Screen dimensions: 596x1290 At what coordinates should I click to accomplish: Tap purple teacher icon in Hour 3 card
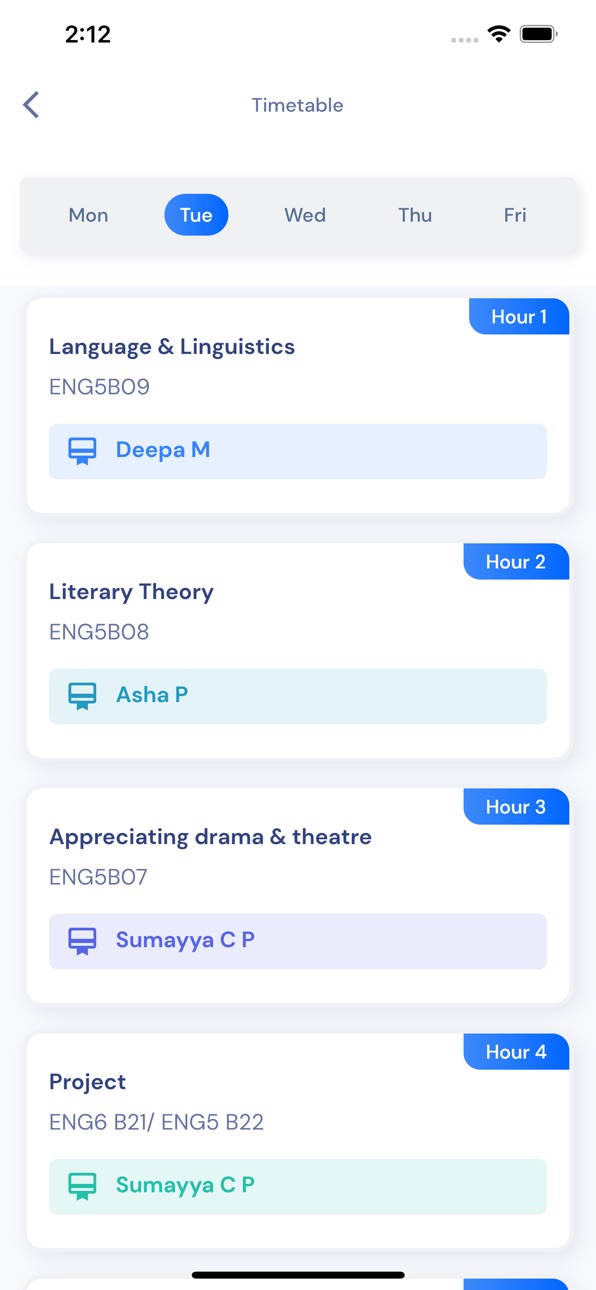click(x=82, y=941)
